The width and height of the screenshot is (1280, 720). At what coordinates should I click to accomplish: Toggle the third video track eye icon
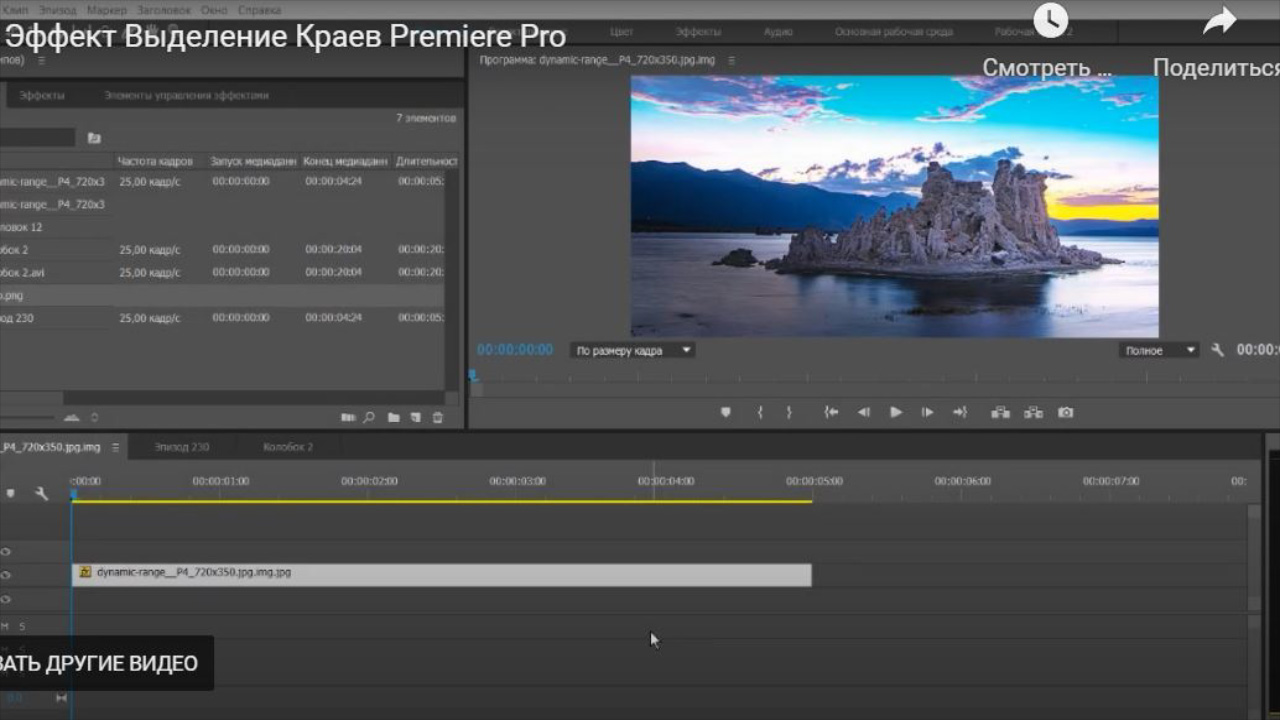click(5, 599)
